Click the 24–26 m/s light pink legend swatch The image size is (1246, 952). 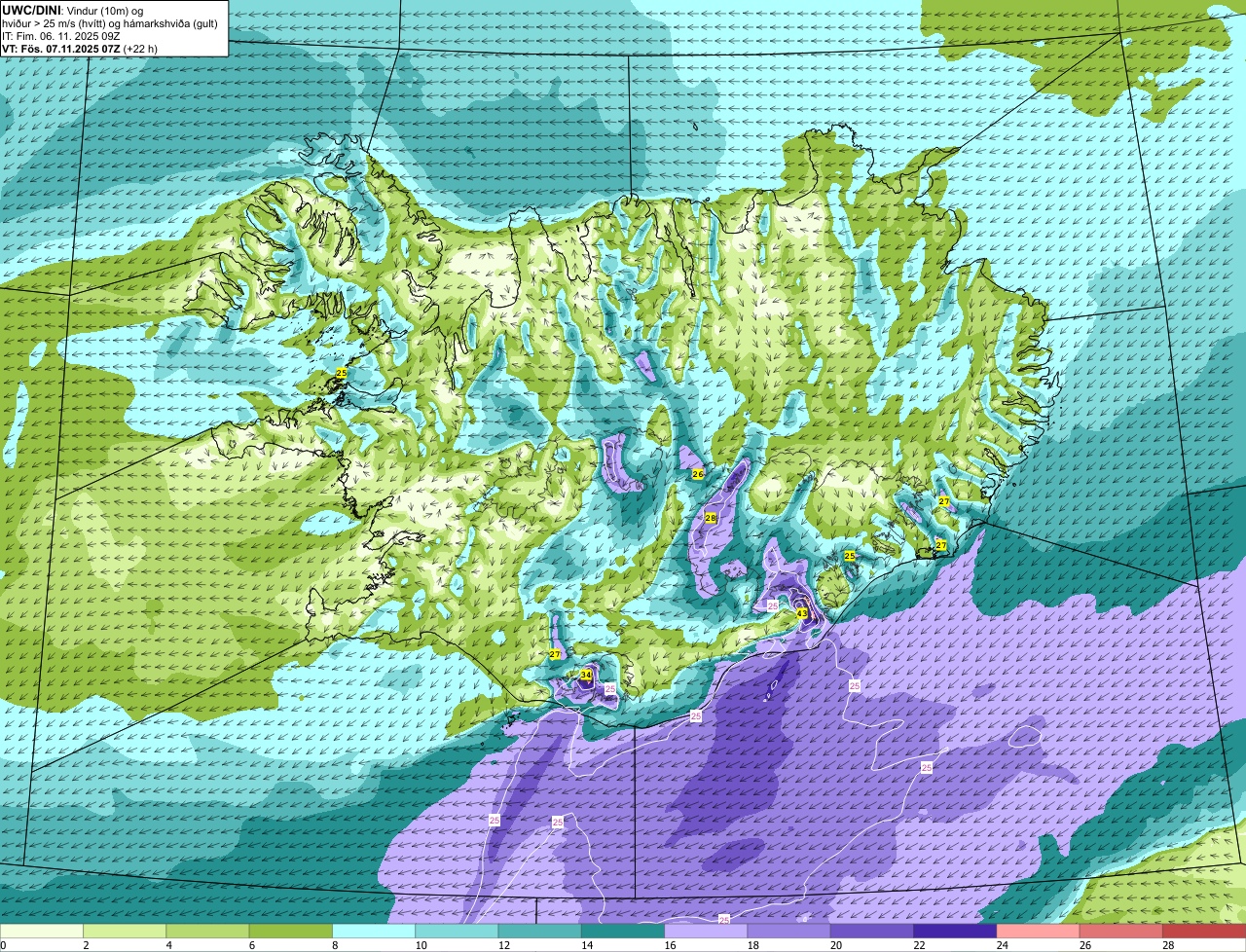coord(1038,931)
